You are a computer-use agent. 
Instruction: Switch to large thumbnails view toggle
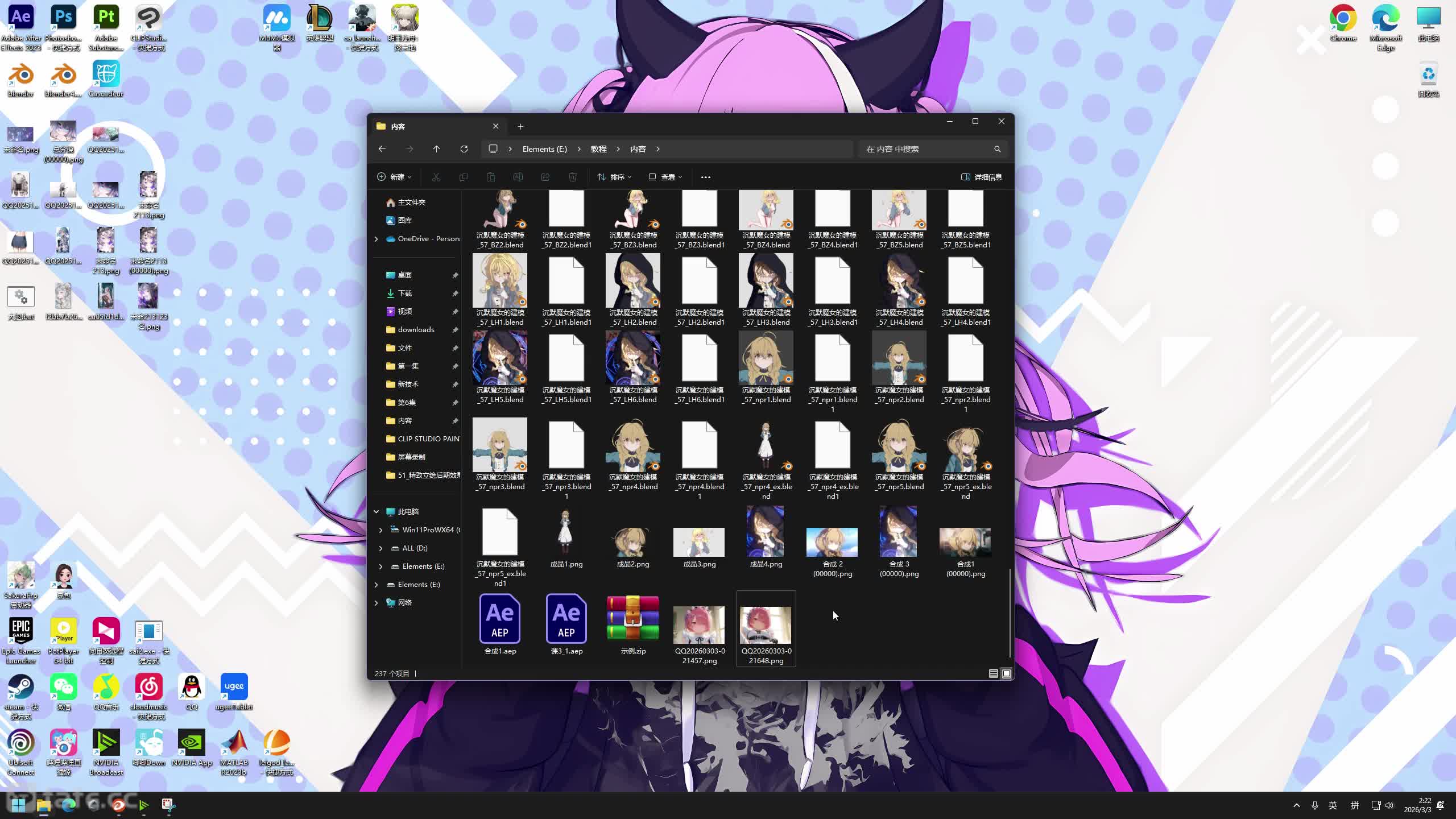tap(1006, 673)
